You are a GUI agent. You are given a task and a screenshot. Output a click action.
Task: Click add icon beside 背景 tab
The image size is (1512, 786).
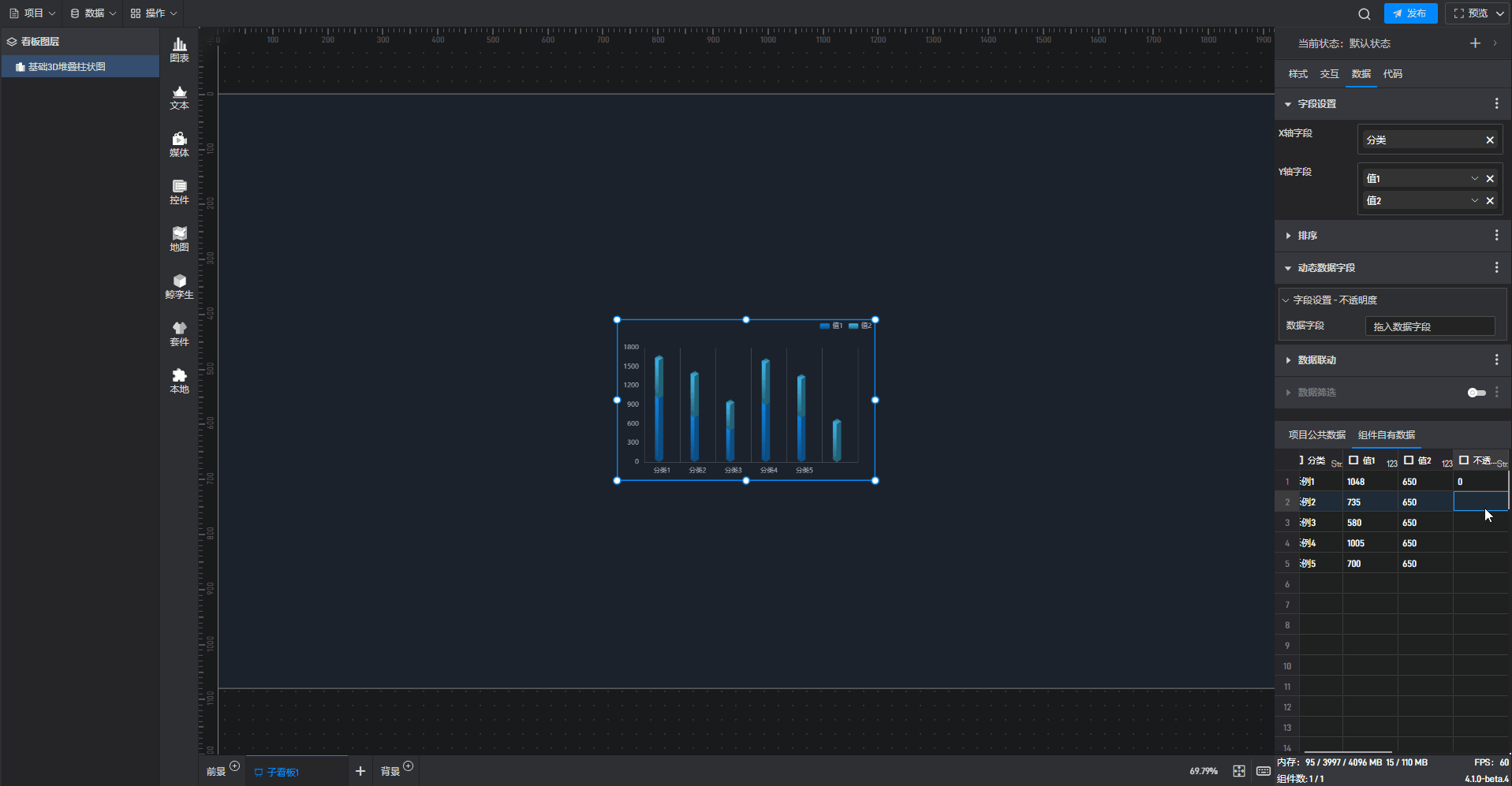pos(408,766)
